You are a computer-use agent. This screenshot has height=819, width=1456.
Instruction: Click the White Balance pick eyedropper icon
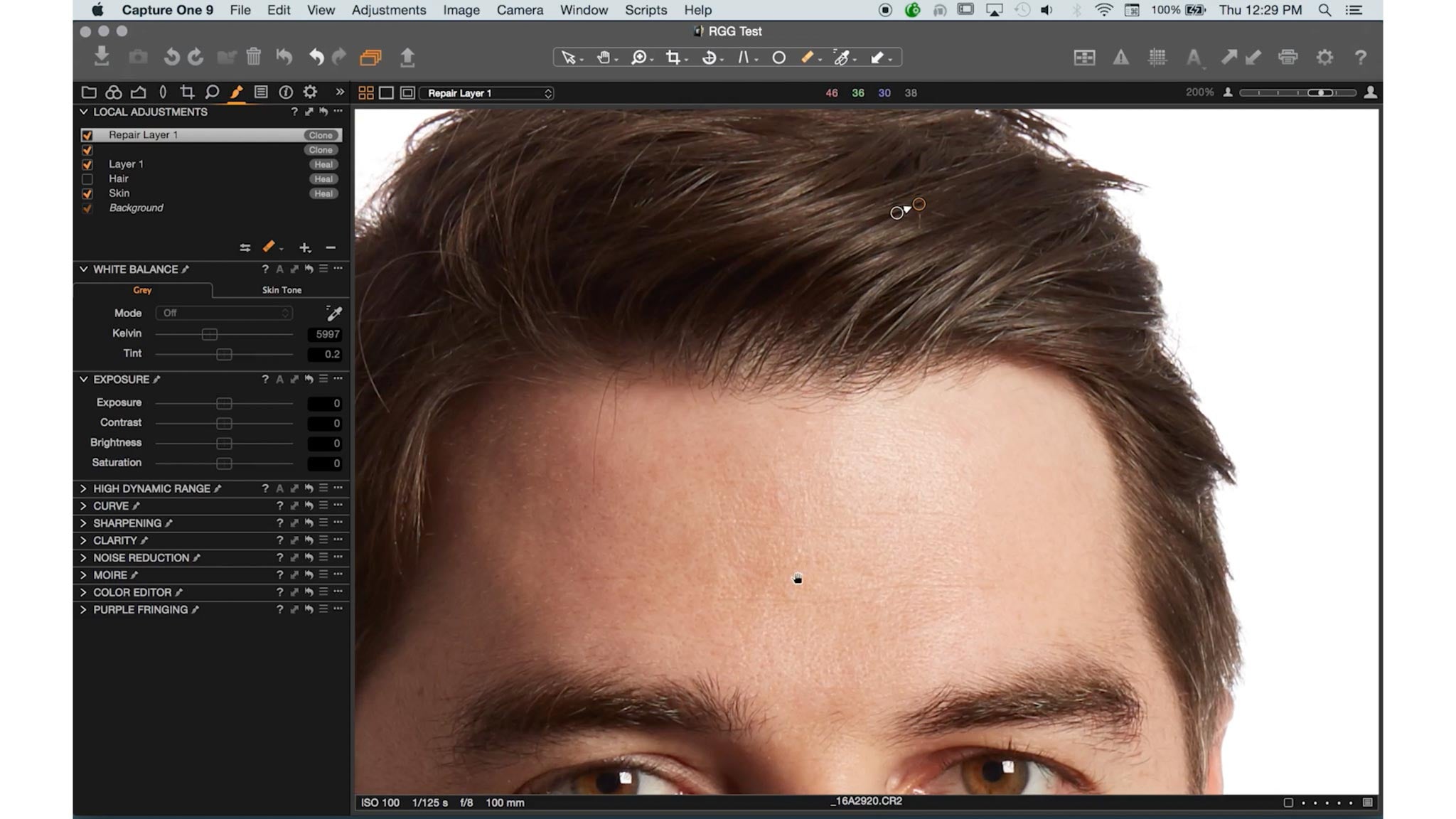(x=334, y=314)
